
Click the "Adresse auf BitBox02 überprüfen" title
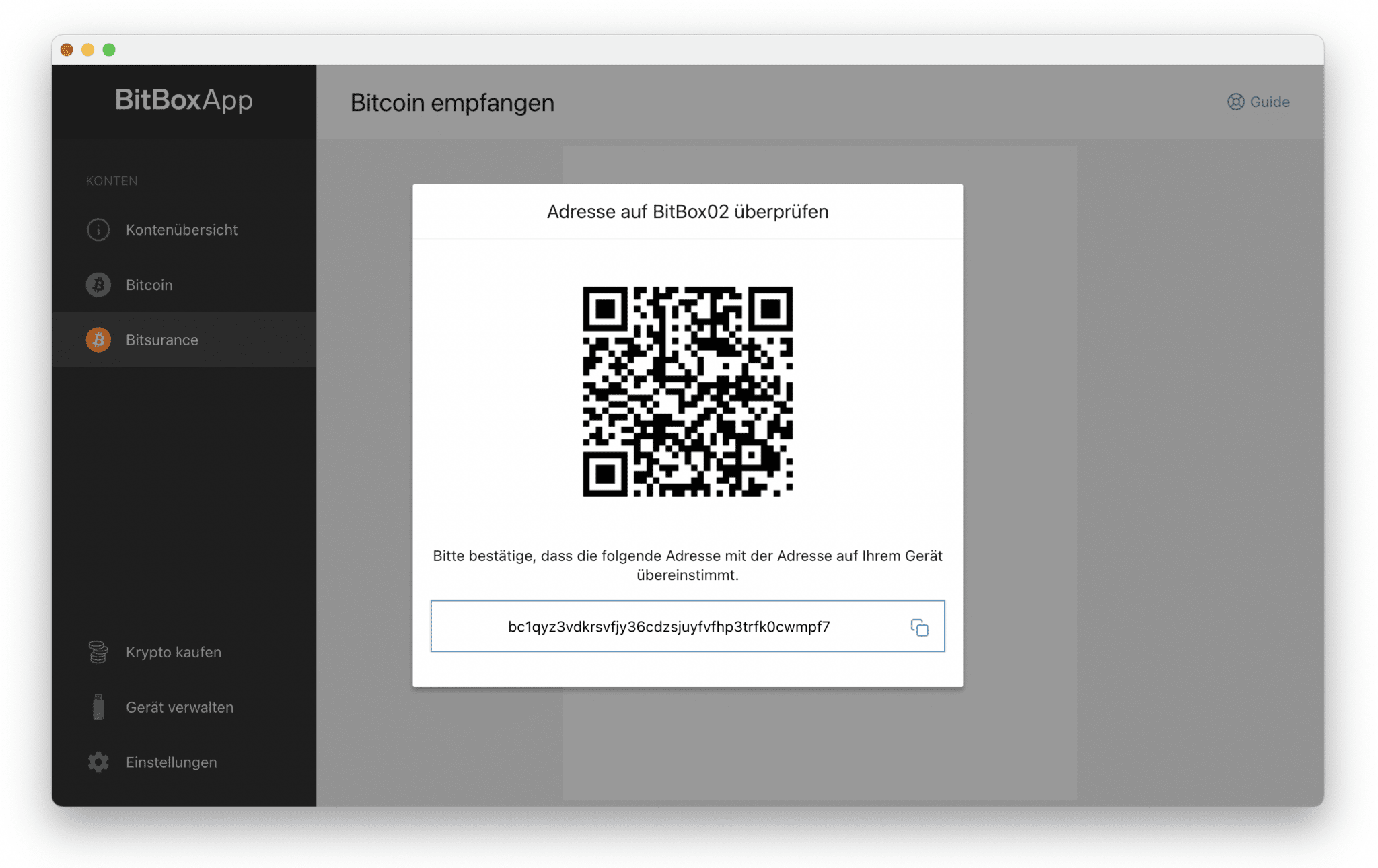point(688,211)
